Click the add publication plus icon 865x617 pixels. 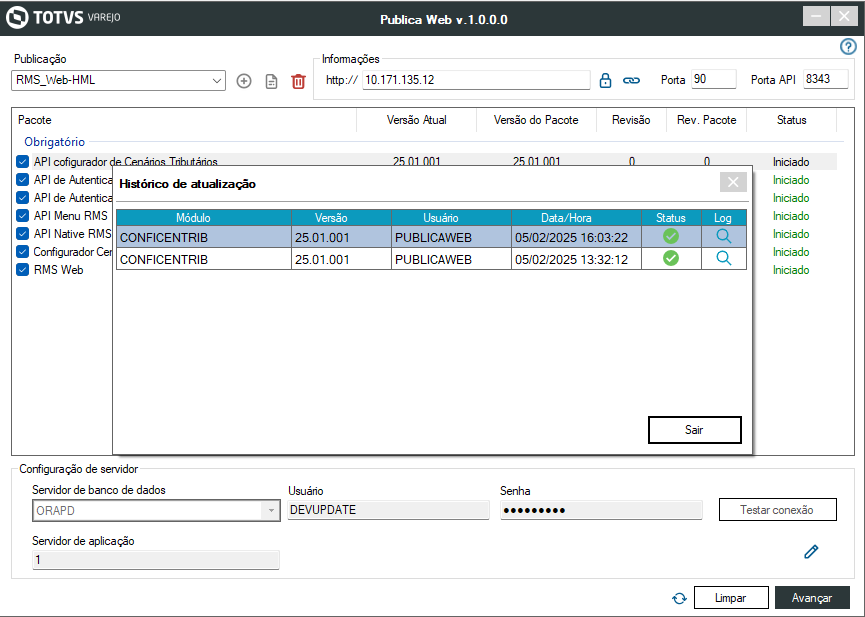pos(244,81)
